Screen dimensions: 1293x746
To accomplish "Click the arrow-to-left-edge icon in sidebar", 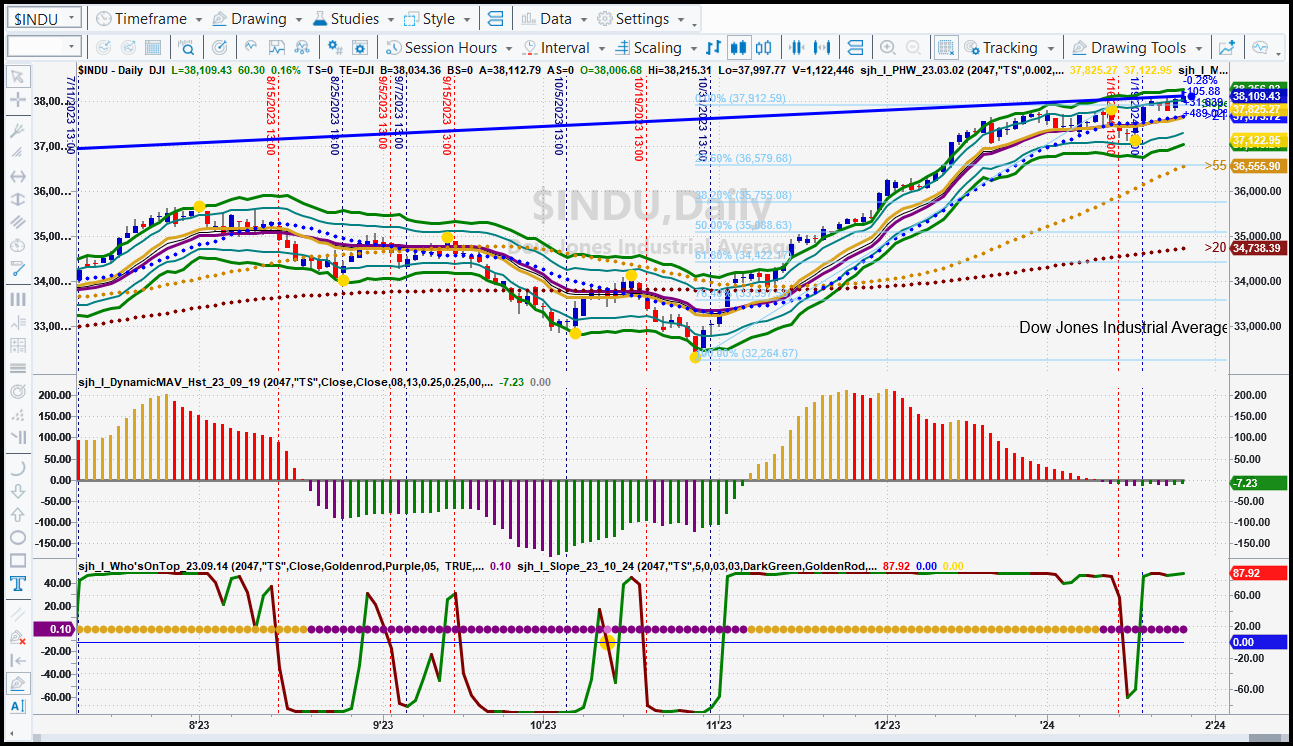I will pos(17,660).
